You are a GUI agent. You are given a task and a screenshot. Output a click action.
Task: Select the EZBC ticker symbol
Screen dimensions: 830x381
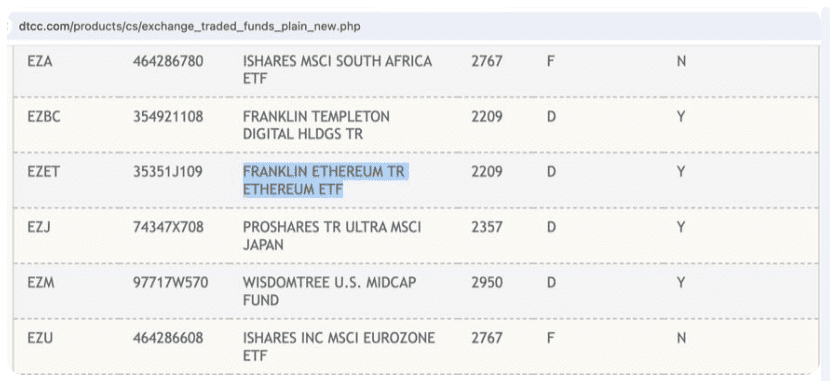44,116
